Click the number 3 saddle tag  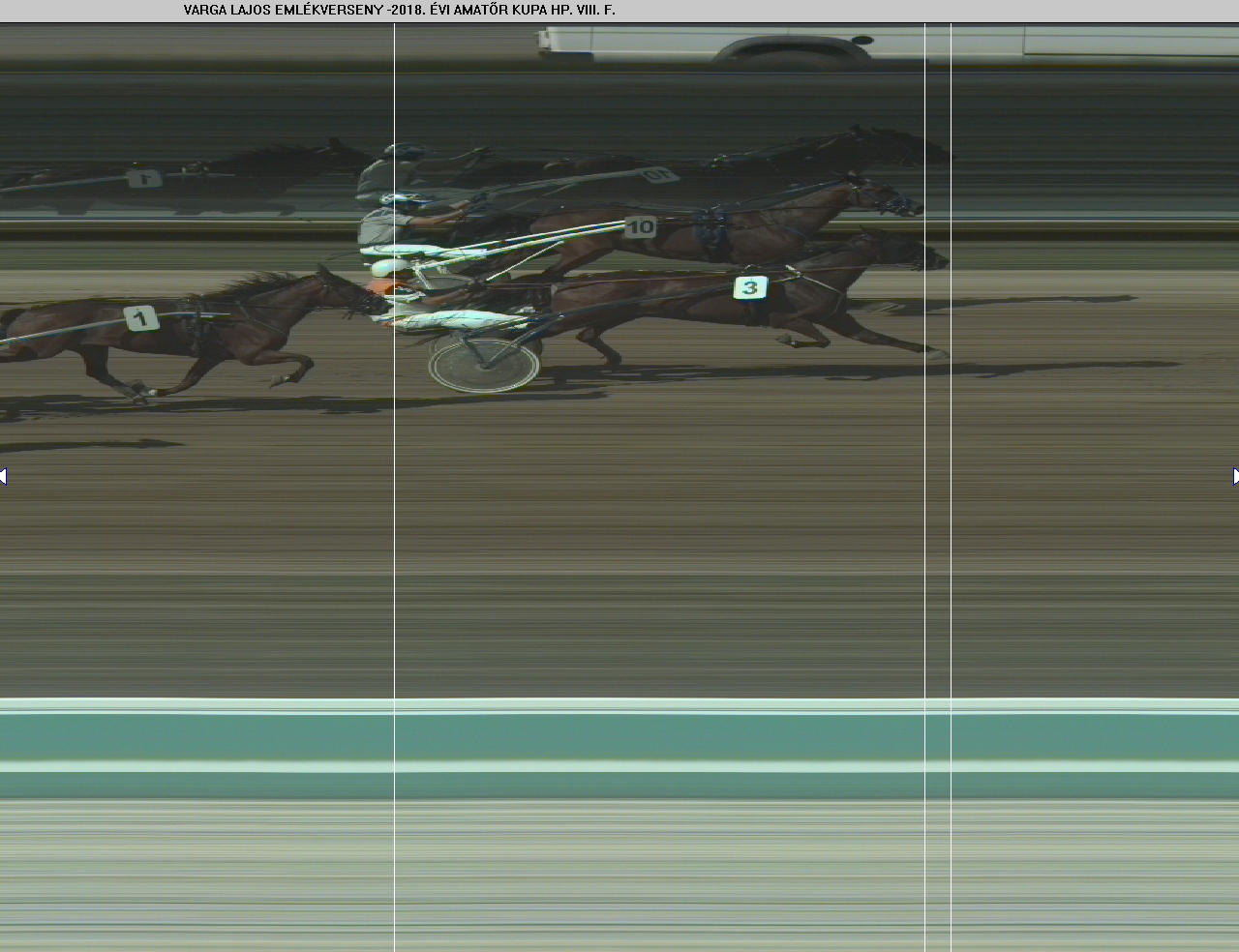click(750, 287)
